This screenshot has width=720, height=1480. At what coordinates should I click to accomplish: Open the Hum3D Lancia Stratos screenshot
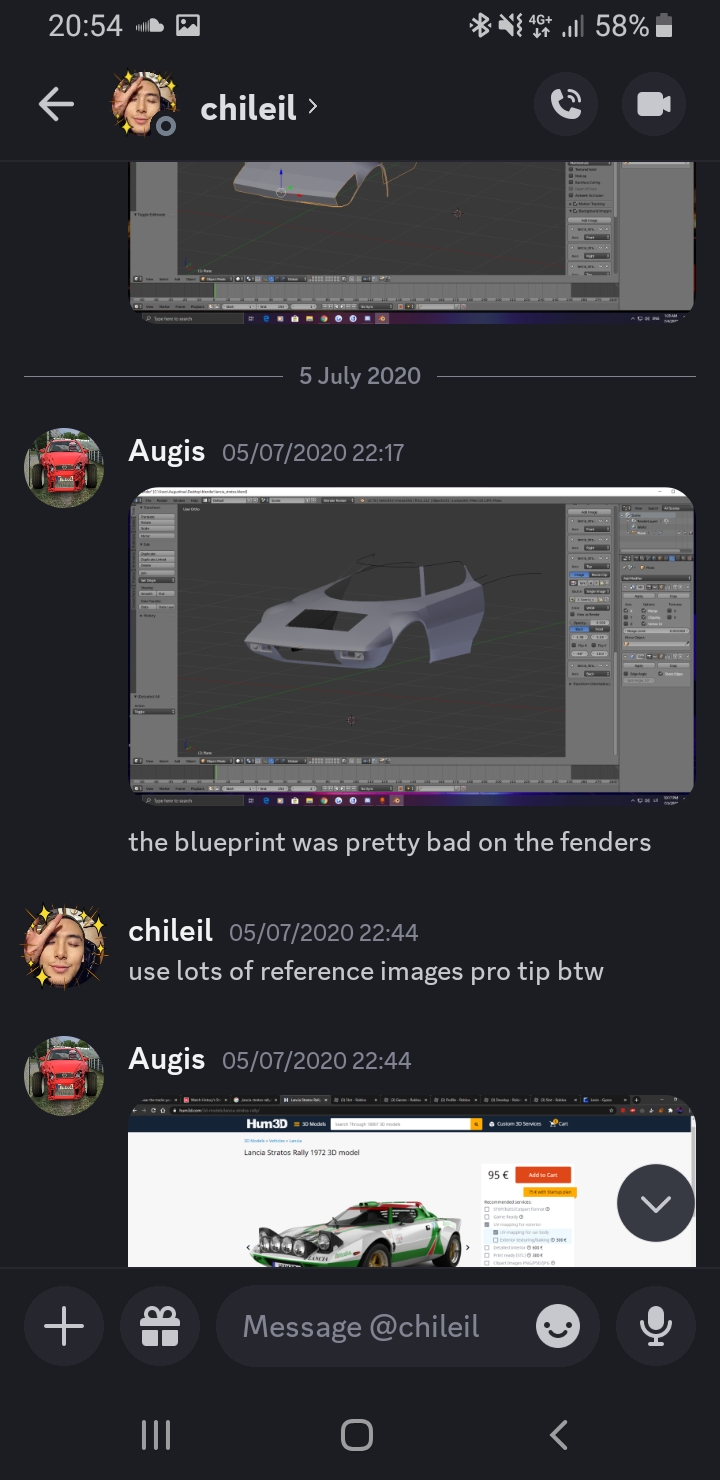[x=412, y=1182]
